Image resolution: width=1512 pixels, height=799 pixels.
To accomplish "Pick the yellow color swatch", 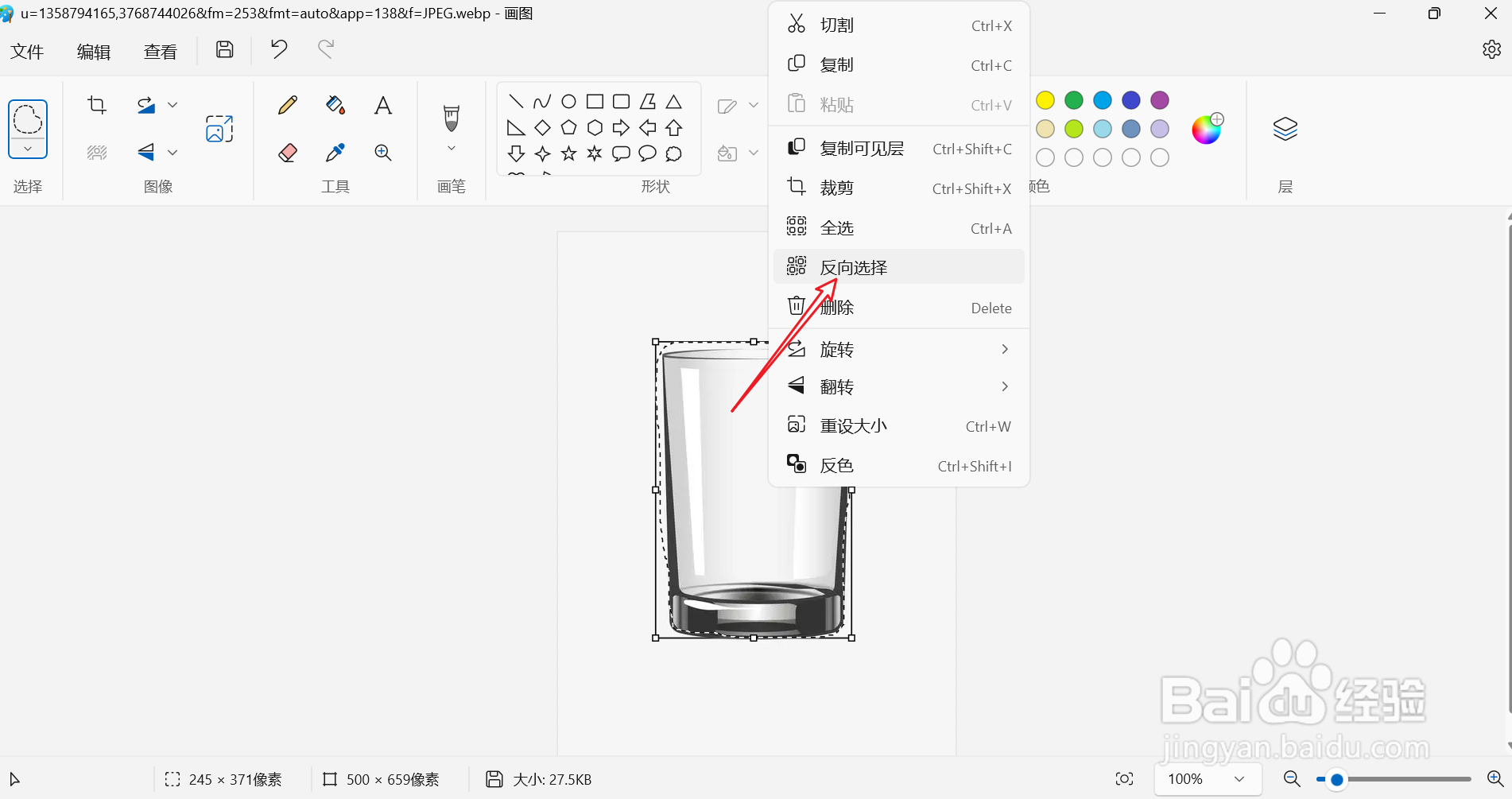I will [1045, 100].
